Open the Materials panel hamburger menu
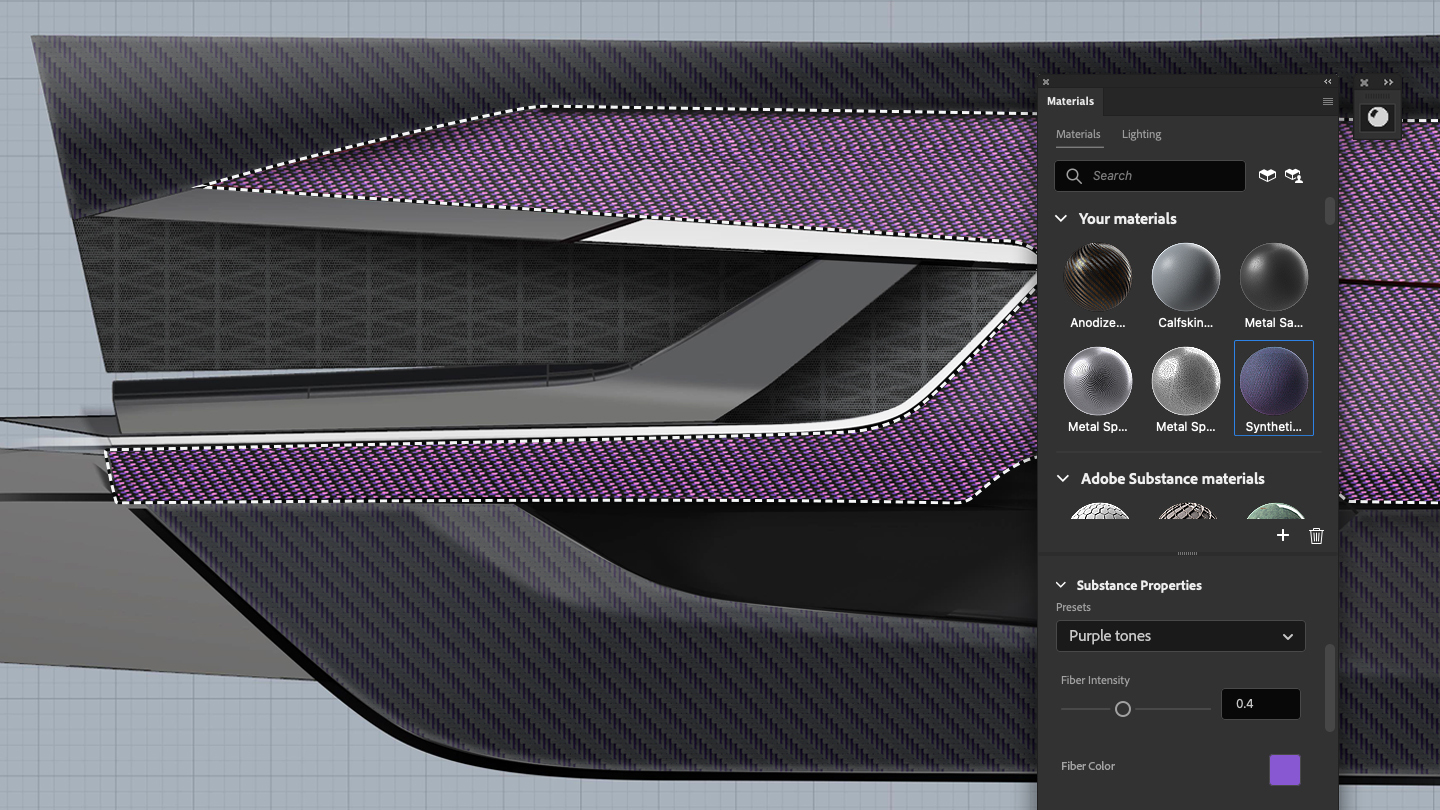Image resolution: width=1440 pixels, height=810 pixels. click(x=1327, y=101)
